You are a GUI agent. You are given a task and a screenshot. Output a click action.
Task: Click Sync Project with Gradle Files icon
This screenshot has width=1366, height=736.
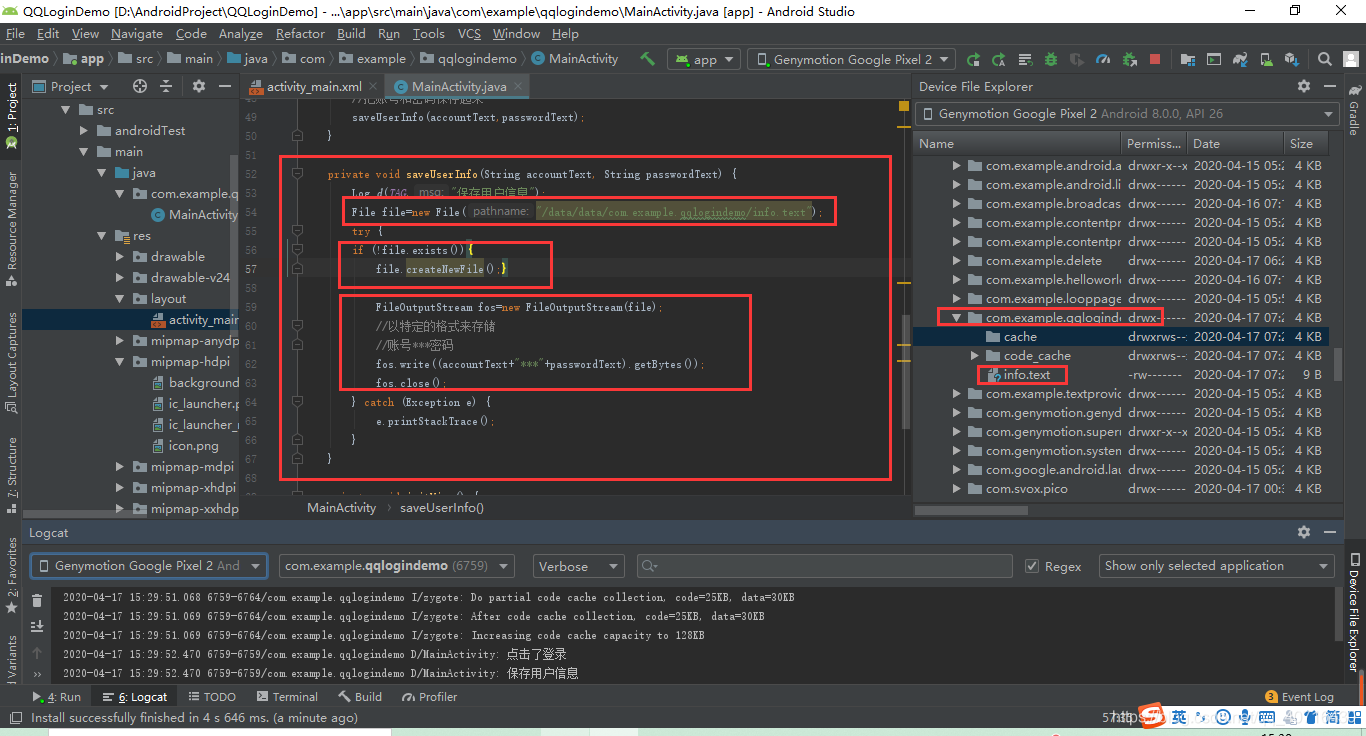[x=1241, y=59]
